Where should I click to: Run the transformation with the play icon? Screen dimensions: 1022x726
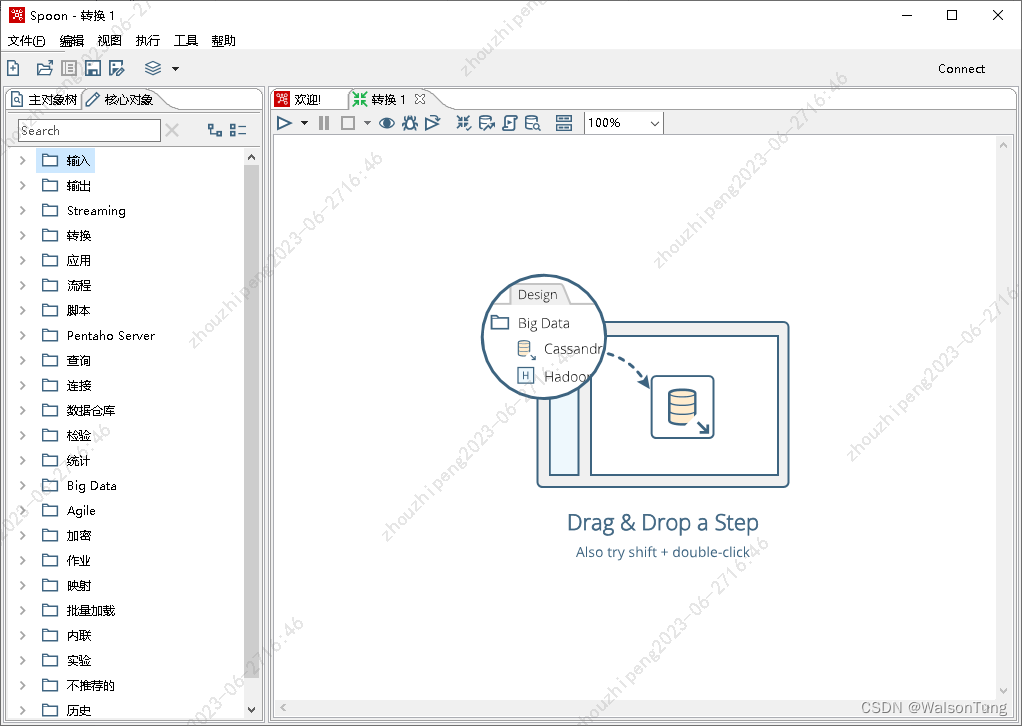coord(284,123)
